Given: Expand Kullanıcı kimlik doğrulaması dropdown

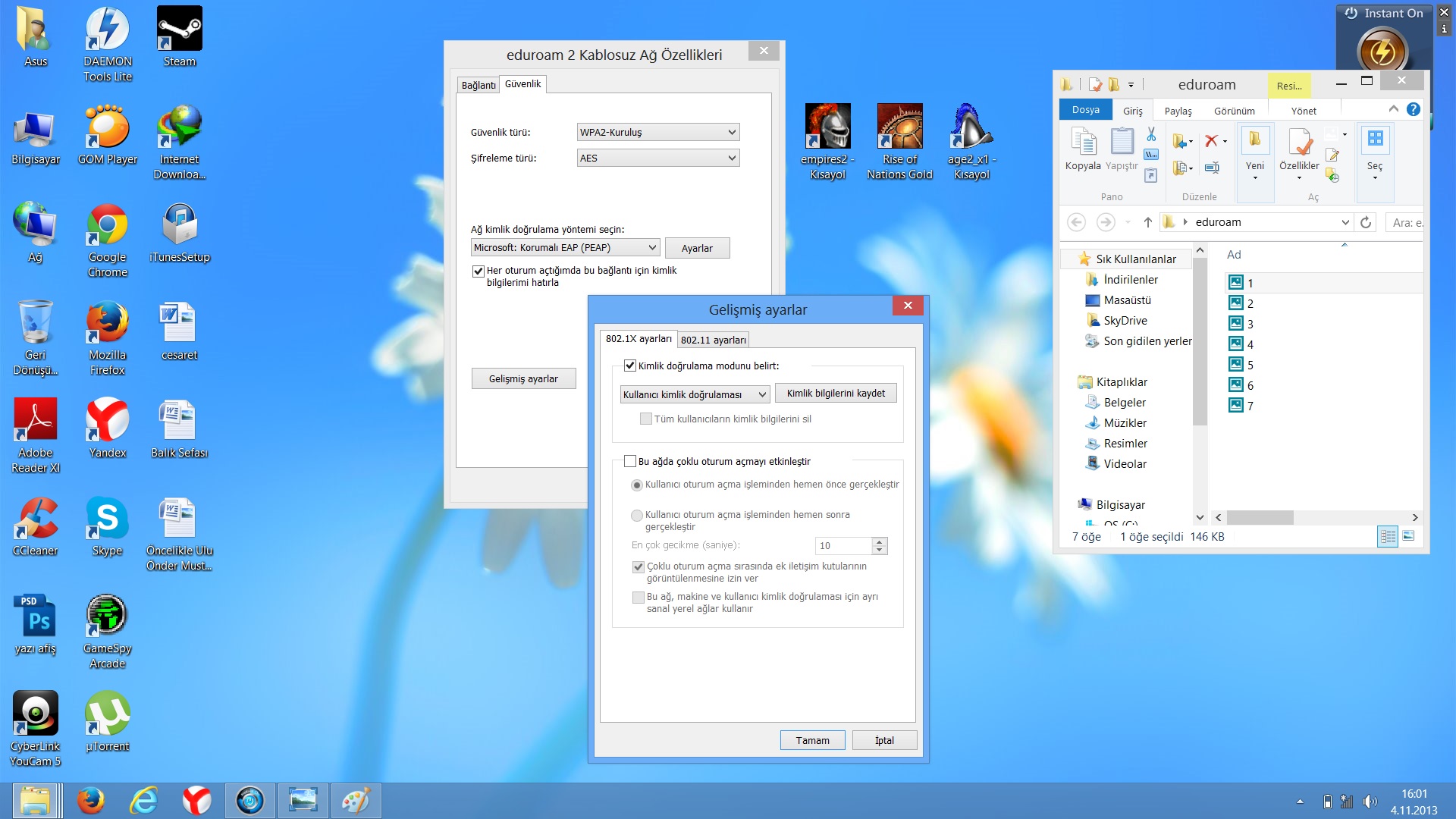Looking at the screenshot, I should pyautogui.click(x=695, y=394).
